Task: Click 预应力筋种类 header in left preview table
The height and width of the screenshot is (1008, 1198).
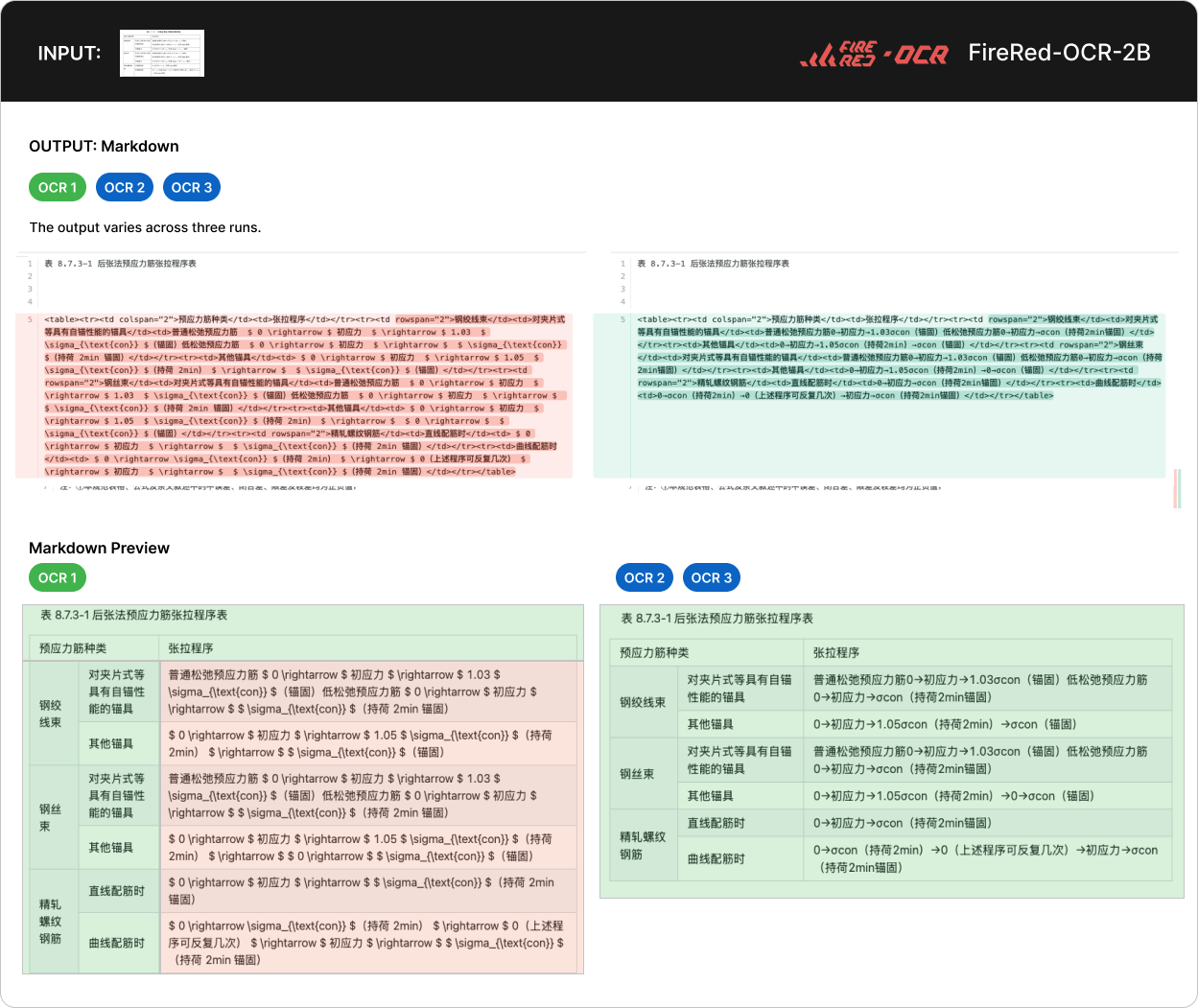Action: tap(73, 648)
